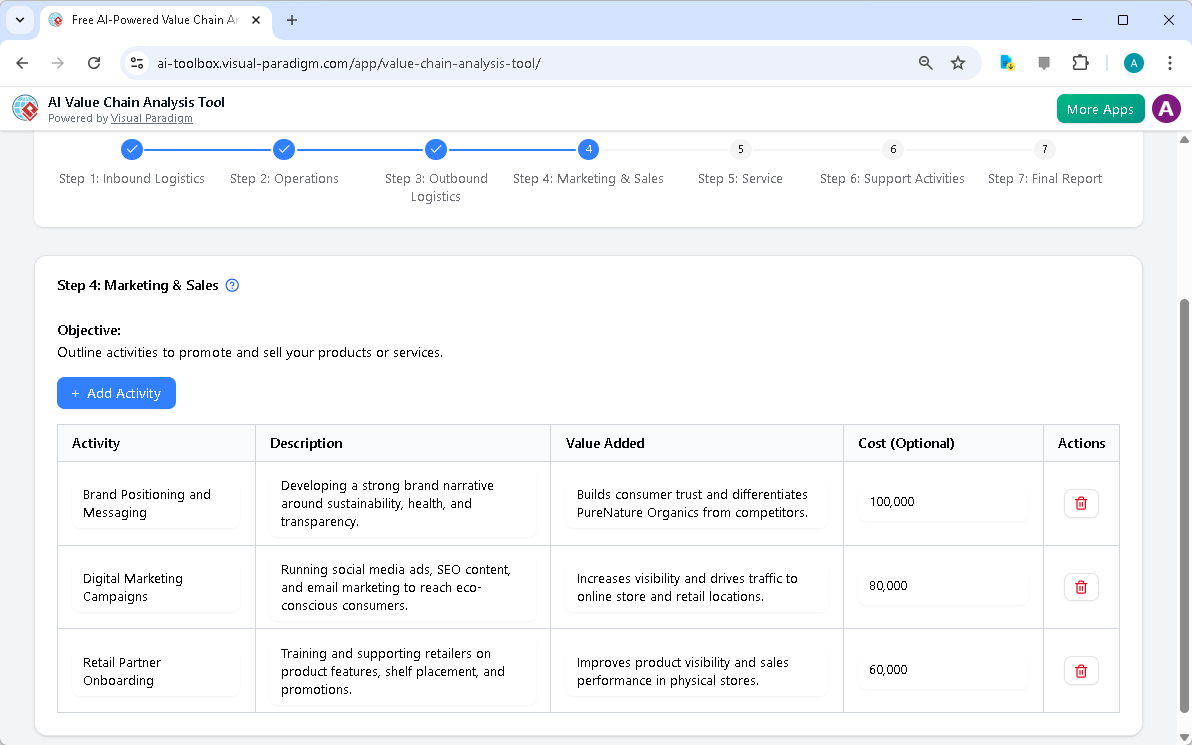
Task: Select the Free AI-Powered Value Chain browser tab
Action: click(150, 20)
